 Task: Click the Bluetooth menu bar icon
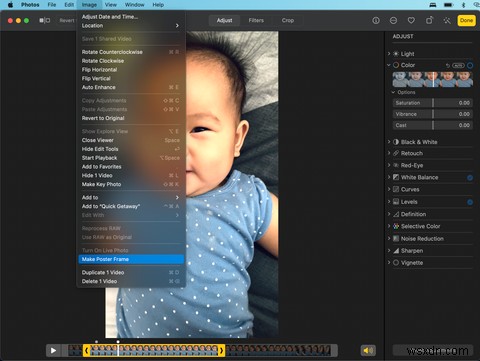pyautogui.click(x=463, y=5)
